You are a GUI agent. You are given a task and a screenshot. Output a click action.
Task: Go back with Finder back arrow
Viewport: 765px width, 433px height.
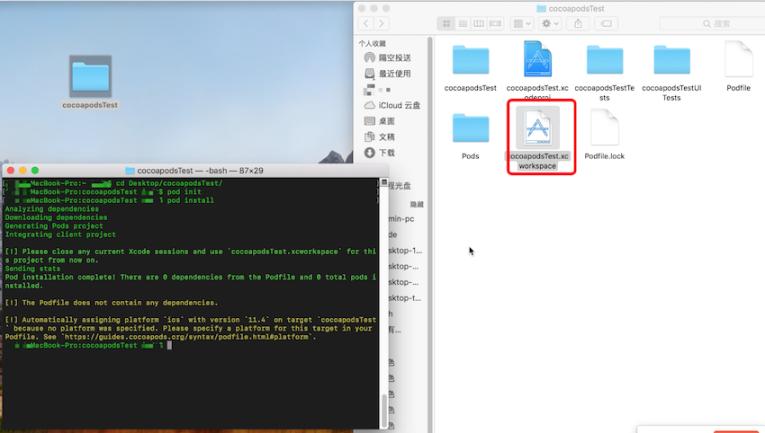tap(368, 22)
